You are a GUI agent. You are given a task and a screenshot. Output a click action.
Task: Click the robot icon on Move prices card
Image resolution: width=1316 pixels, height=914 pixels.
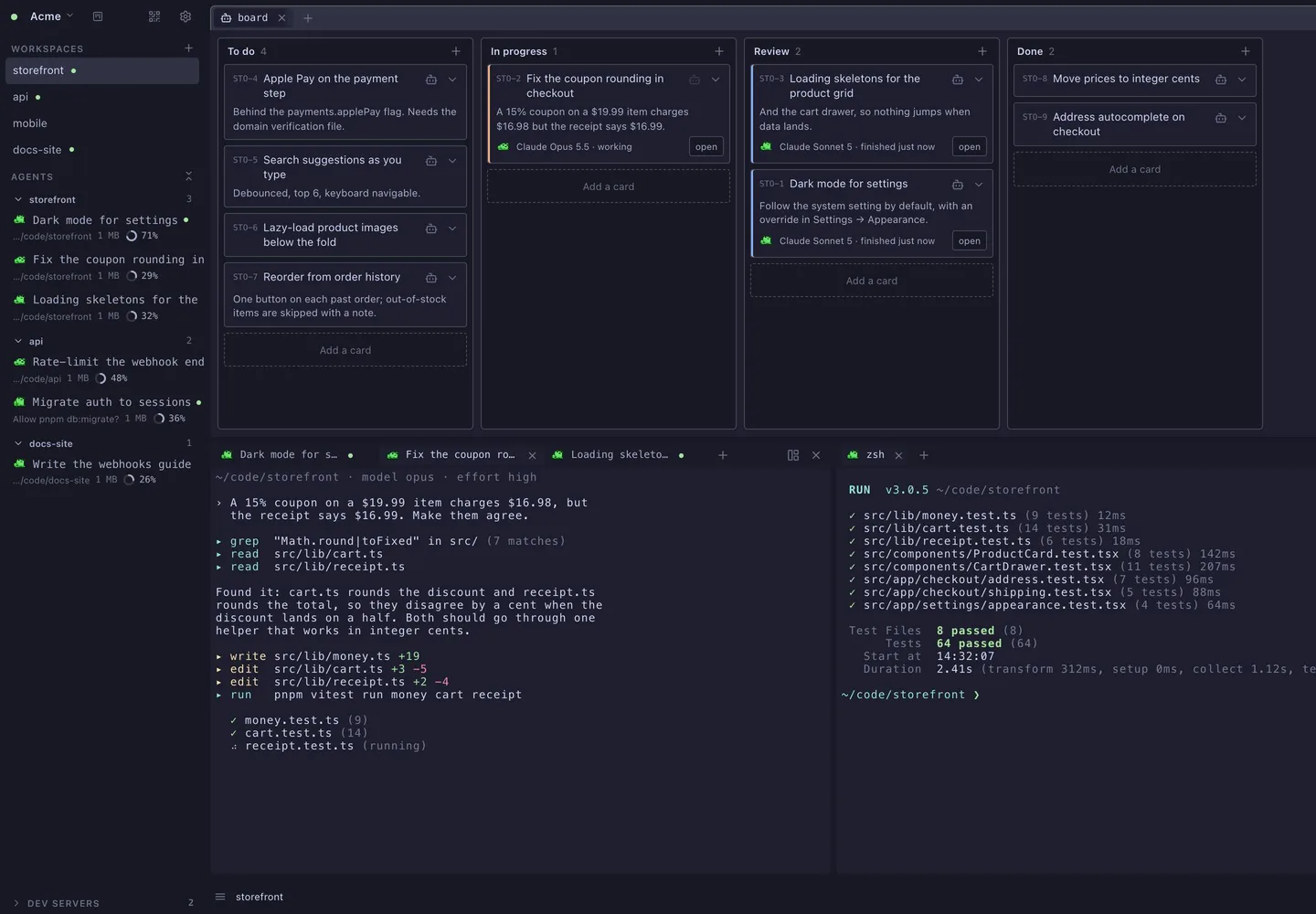[1221, 80]
